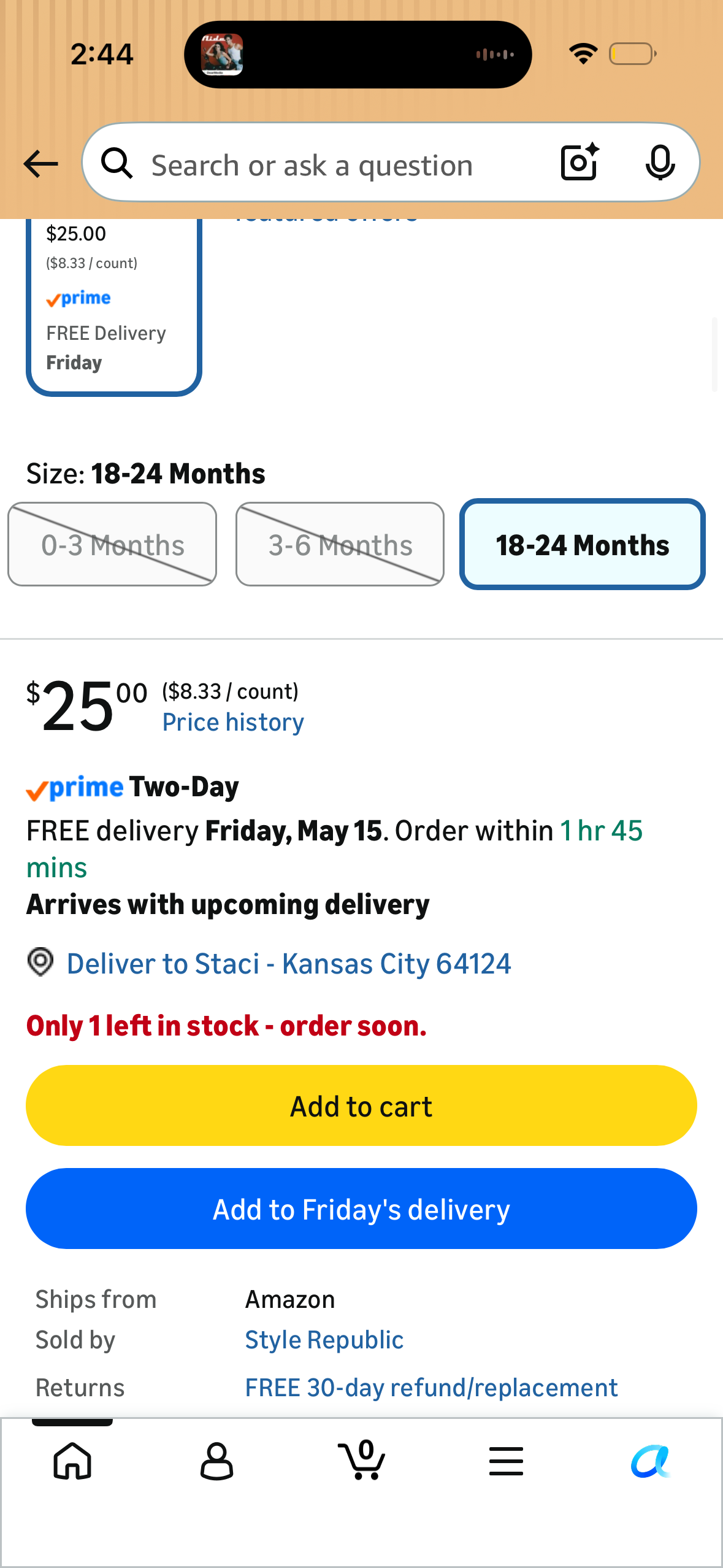
Task: Open Style Republic seller page
Action: click(x=324, y=1340)
